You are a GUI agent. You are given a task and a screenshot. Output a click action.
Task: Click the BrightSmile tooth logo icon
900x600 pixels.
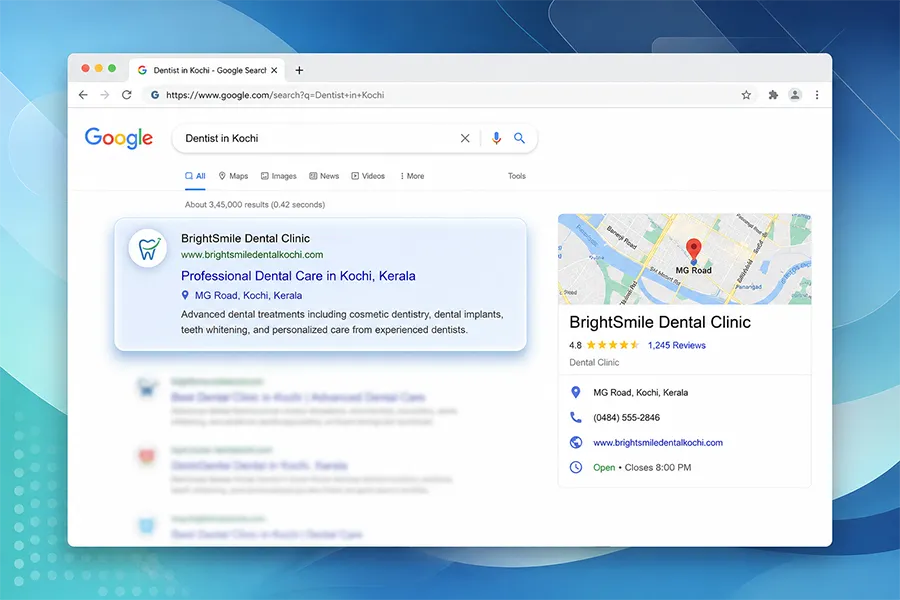pyautogui.click(x=148, y=249)
